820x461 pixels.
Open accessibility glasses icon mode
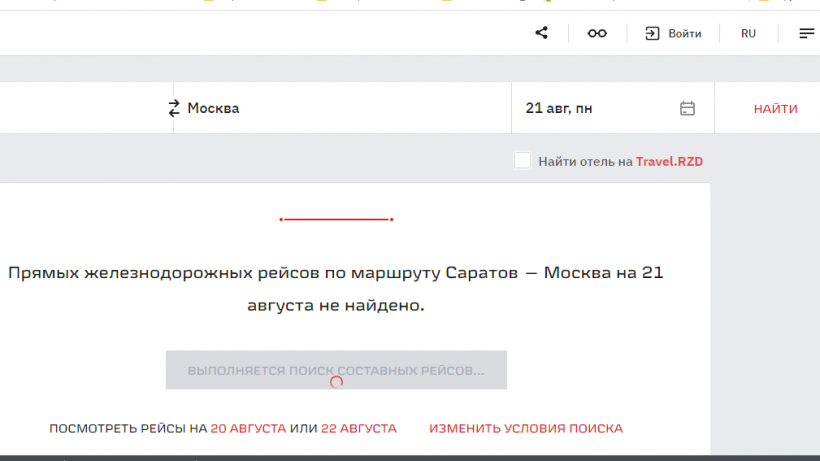coord(597,33)
